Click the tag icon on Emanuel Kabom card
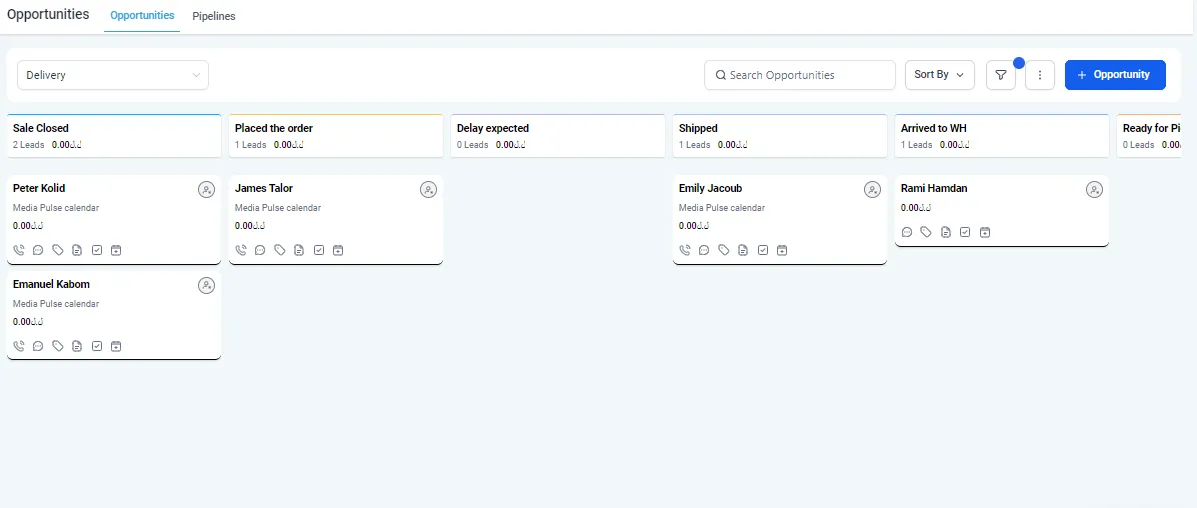This screenshot has height=508, width=1197. pos(58,346)
